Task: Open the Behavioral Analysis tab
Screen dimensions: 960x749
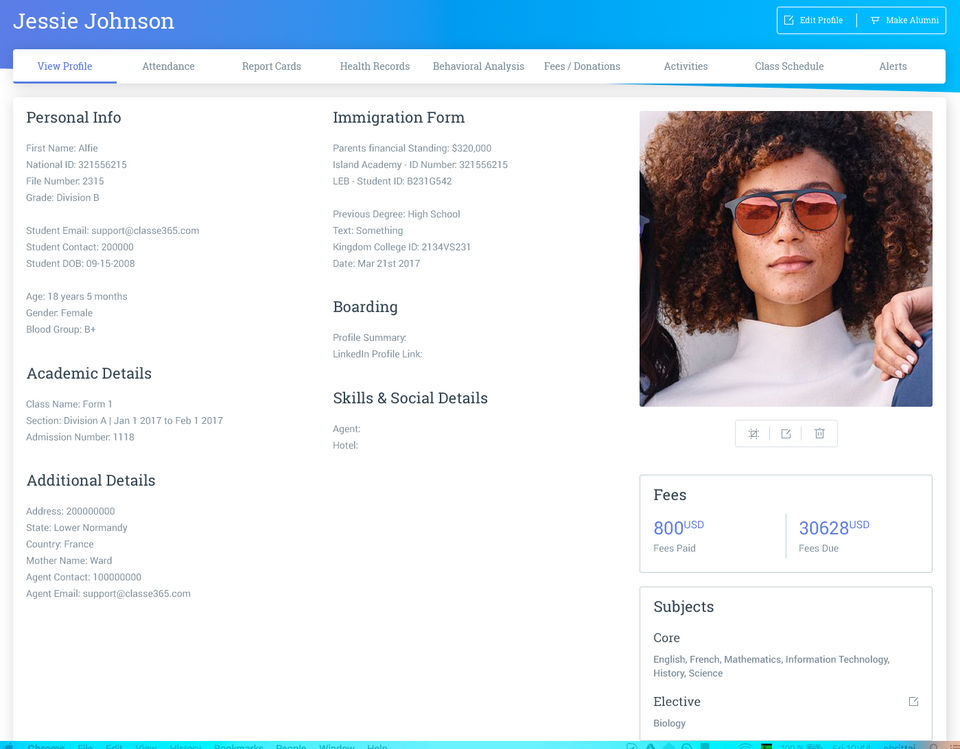Action: point(478,66)
